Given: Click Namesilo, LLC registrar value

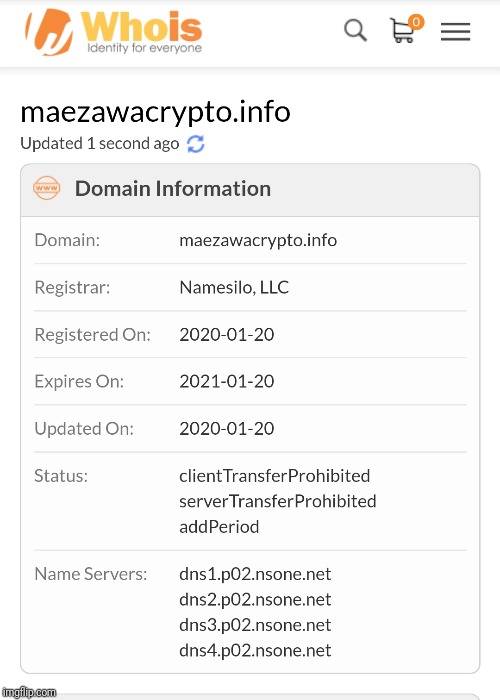Looking at the screenshot, I should (234, 287).
